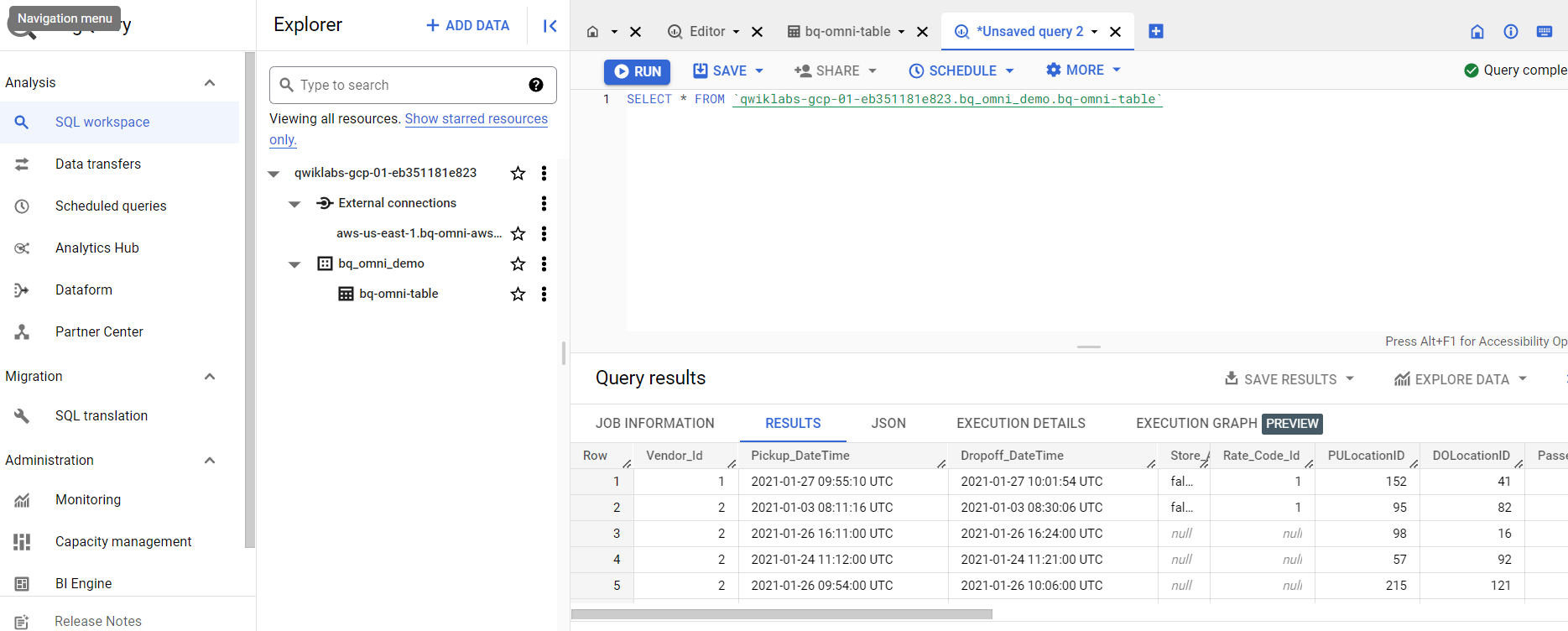Close the home tab
This screenshot has width=1568, height=631.
635,32
